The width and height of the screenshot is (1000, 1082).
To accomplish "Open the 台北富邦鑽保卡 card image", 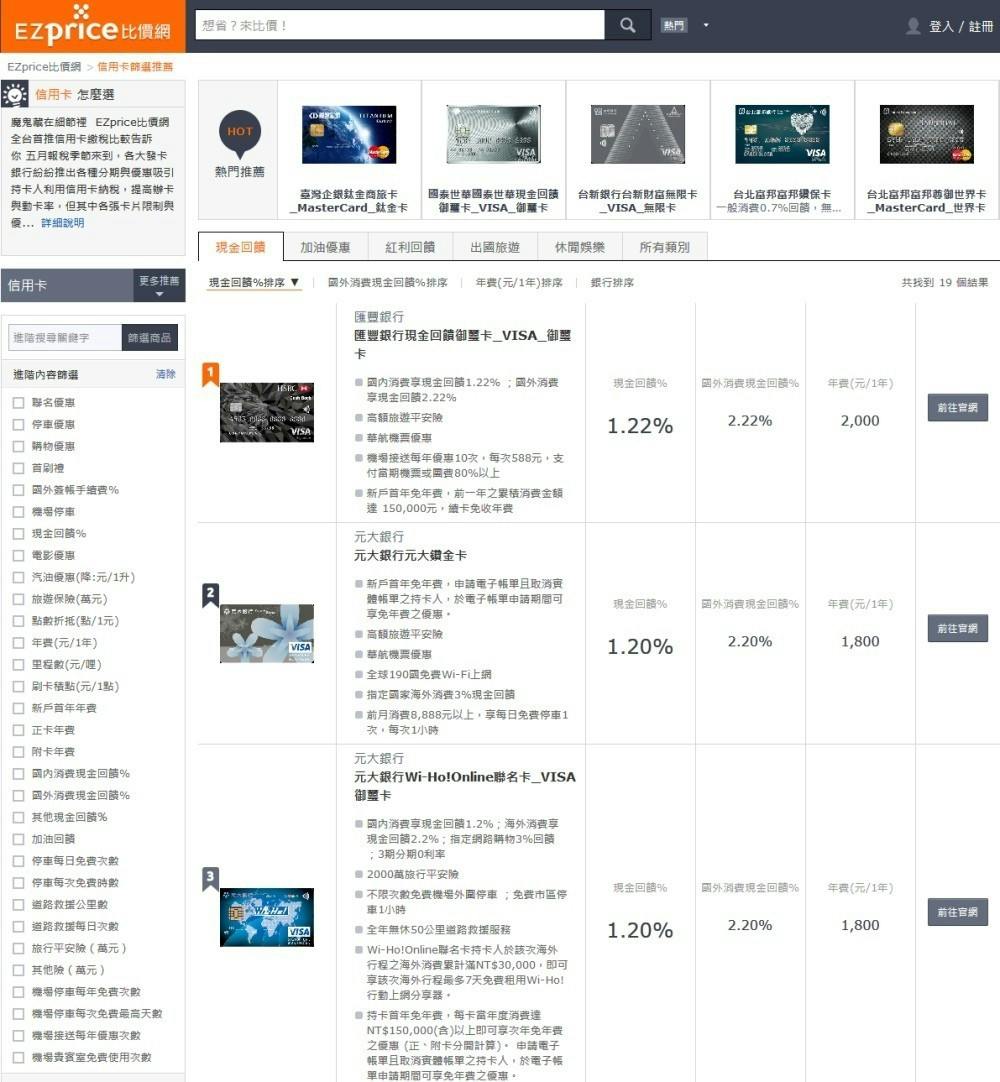I will click(x=782, y=134).
